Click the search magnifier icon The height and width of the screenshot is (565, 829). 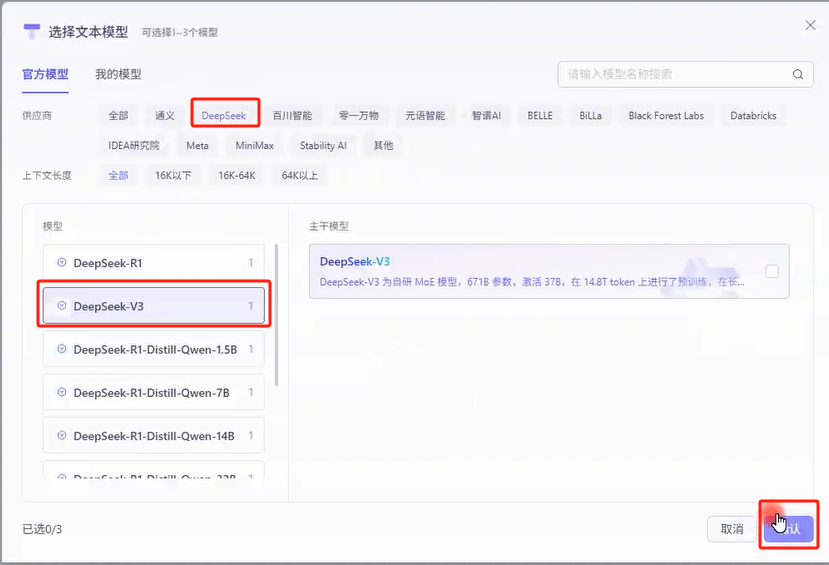[798, 75]
